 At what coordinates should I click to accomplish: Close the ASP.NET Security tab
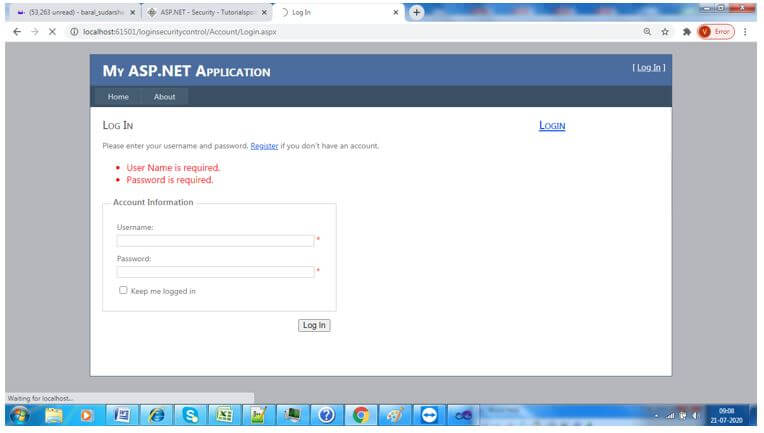click(x=264, y=13)
